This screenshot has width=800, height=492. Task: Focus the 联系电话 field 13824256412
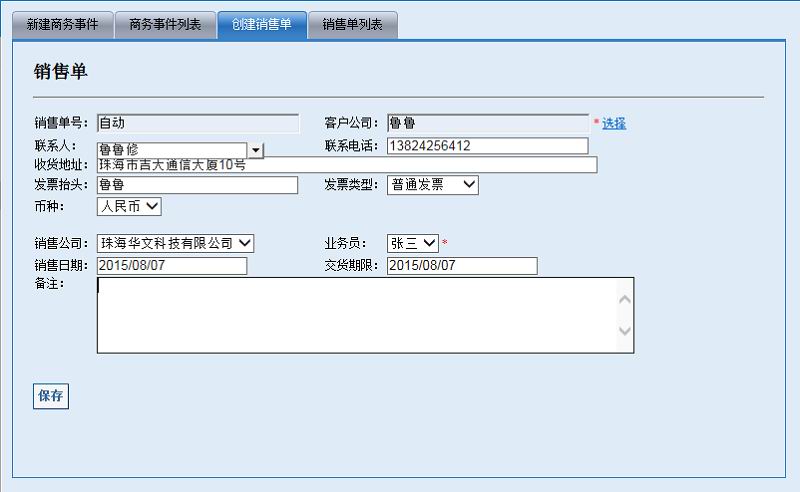coord(488,146)
